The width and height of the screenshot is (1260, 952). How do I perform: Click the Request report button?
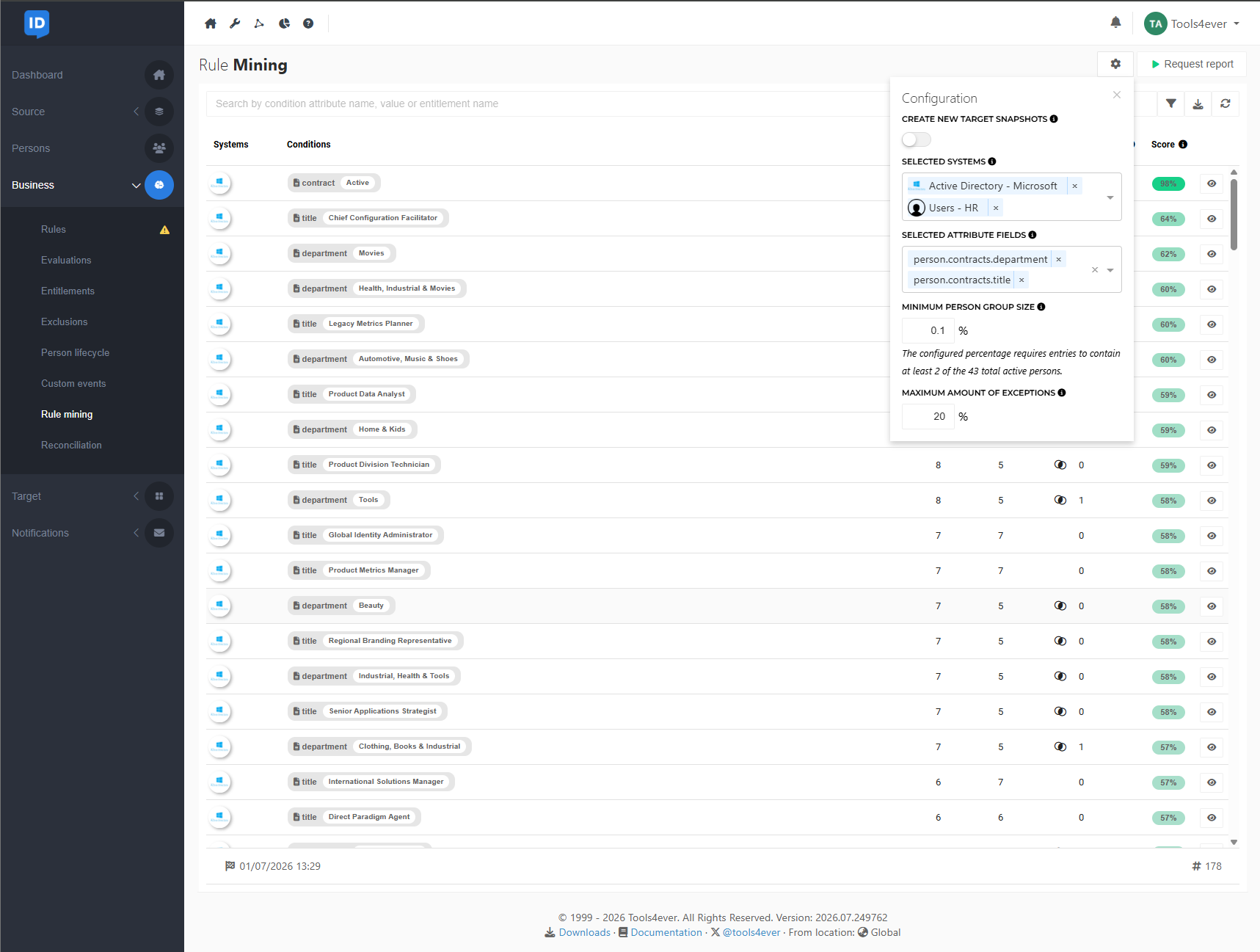[x=1192, y=64]
